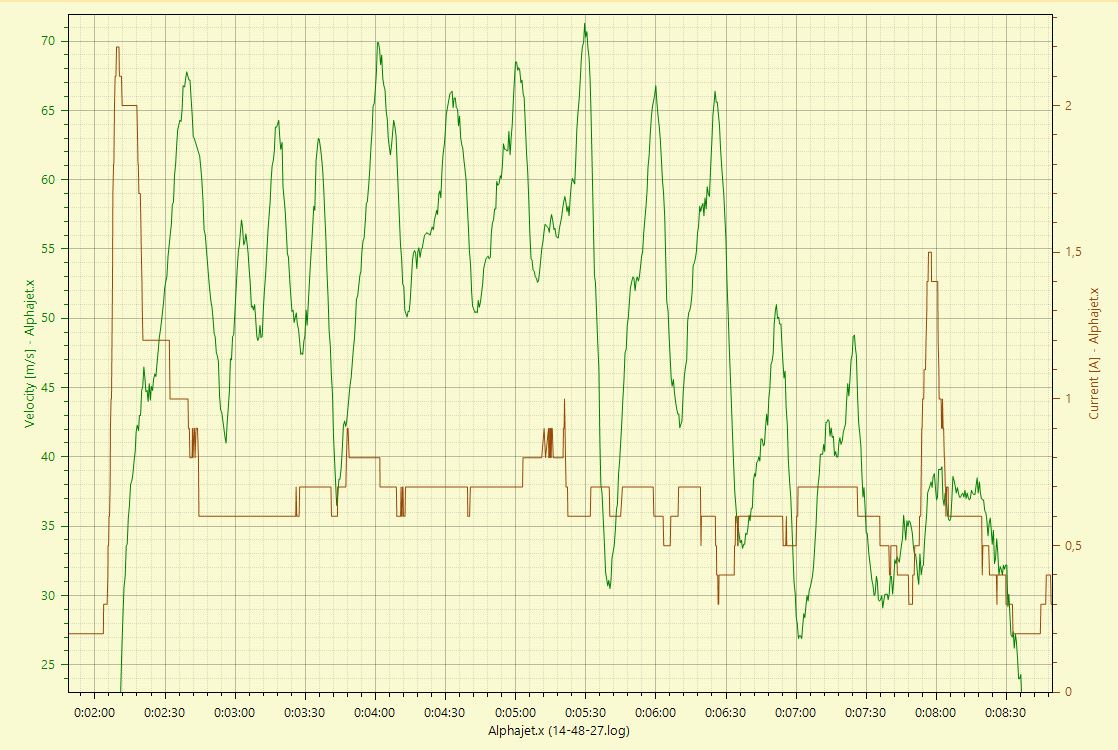Click the 0:07:30 time label

tap(866, 712)
